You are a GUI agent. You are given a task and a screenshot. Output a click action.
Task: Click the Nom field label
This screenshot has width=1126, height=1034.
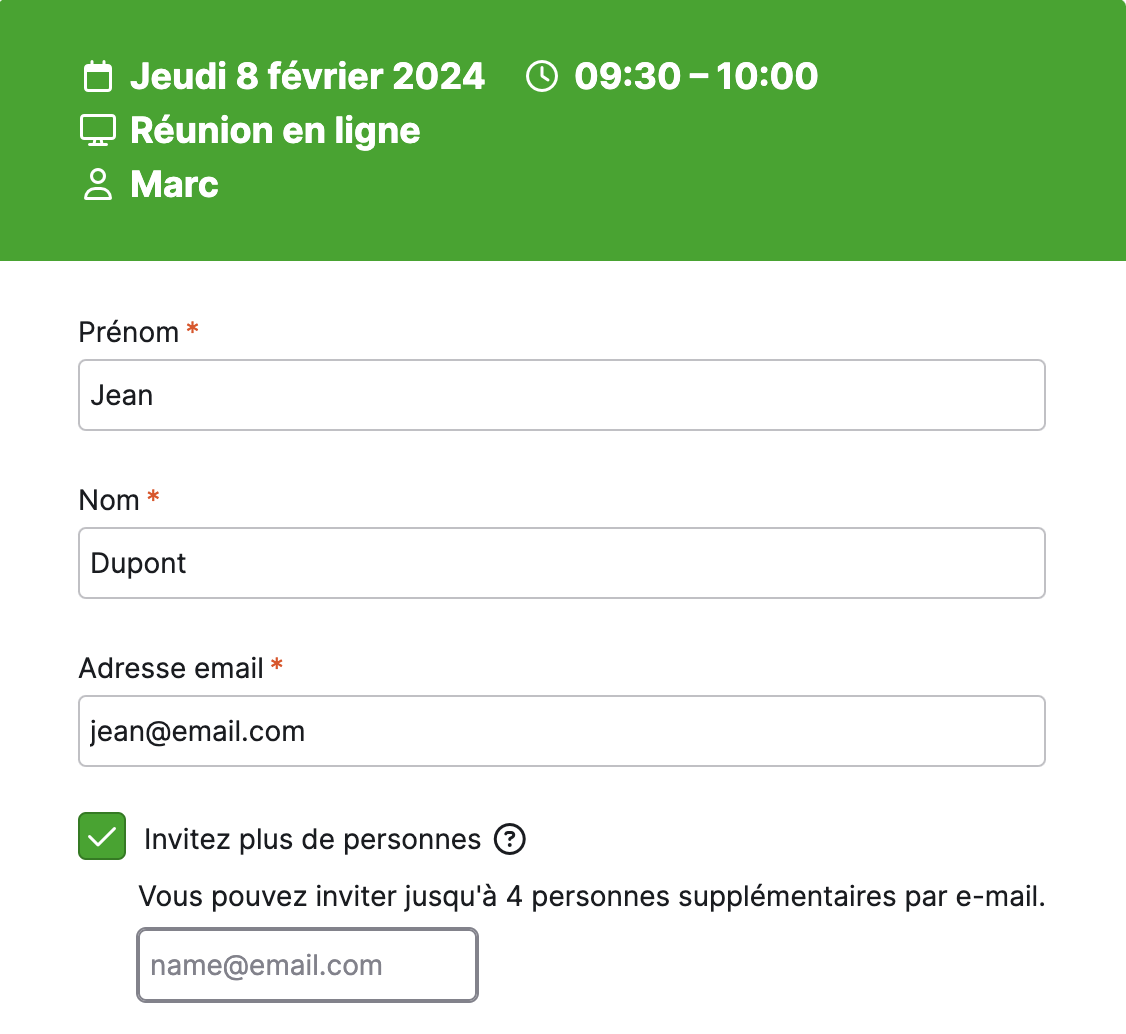(109, 500)
